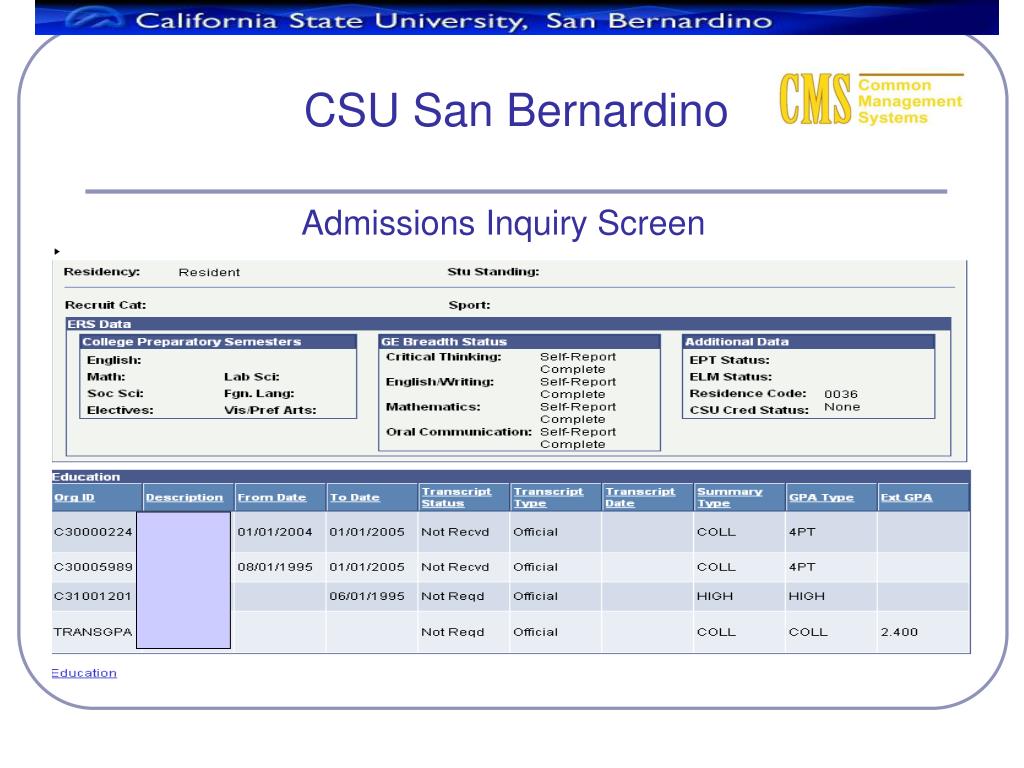
Task: Click the Stu Standing: label
Action: click(493, 272)
